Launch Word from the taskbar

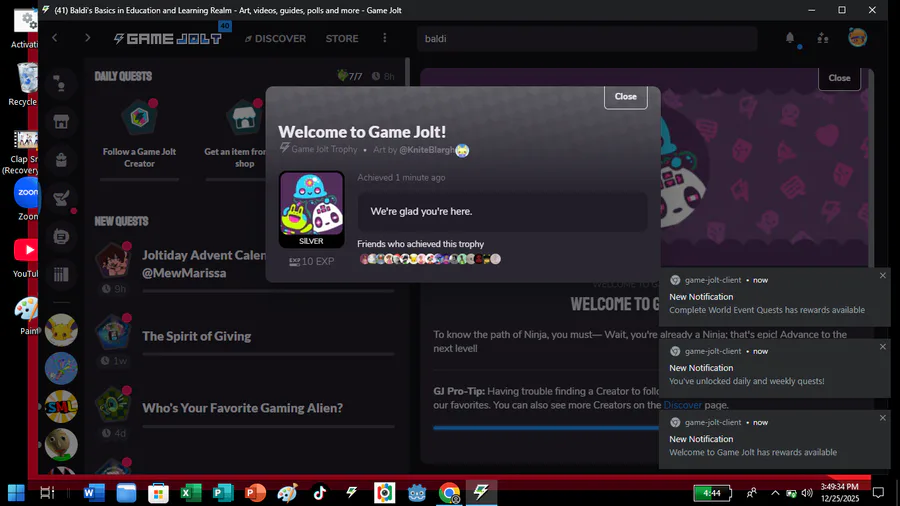coord(94,492)
